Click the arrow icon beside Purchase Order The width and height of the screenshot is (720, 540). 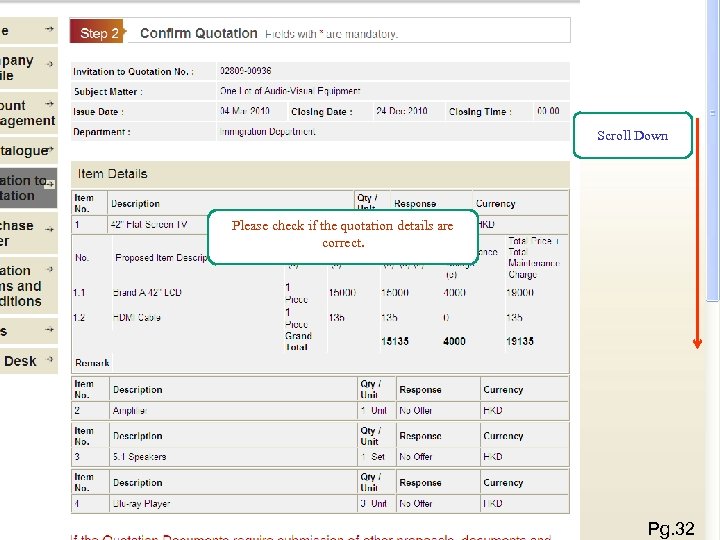point(50,229)
